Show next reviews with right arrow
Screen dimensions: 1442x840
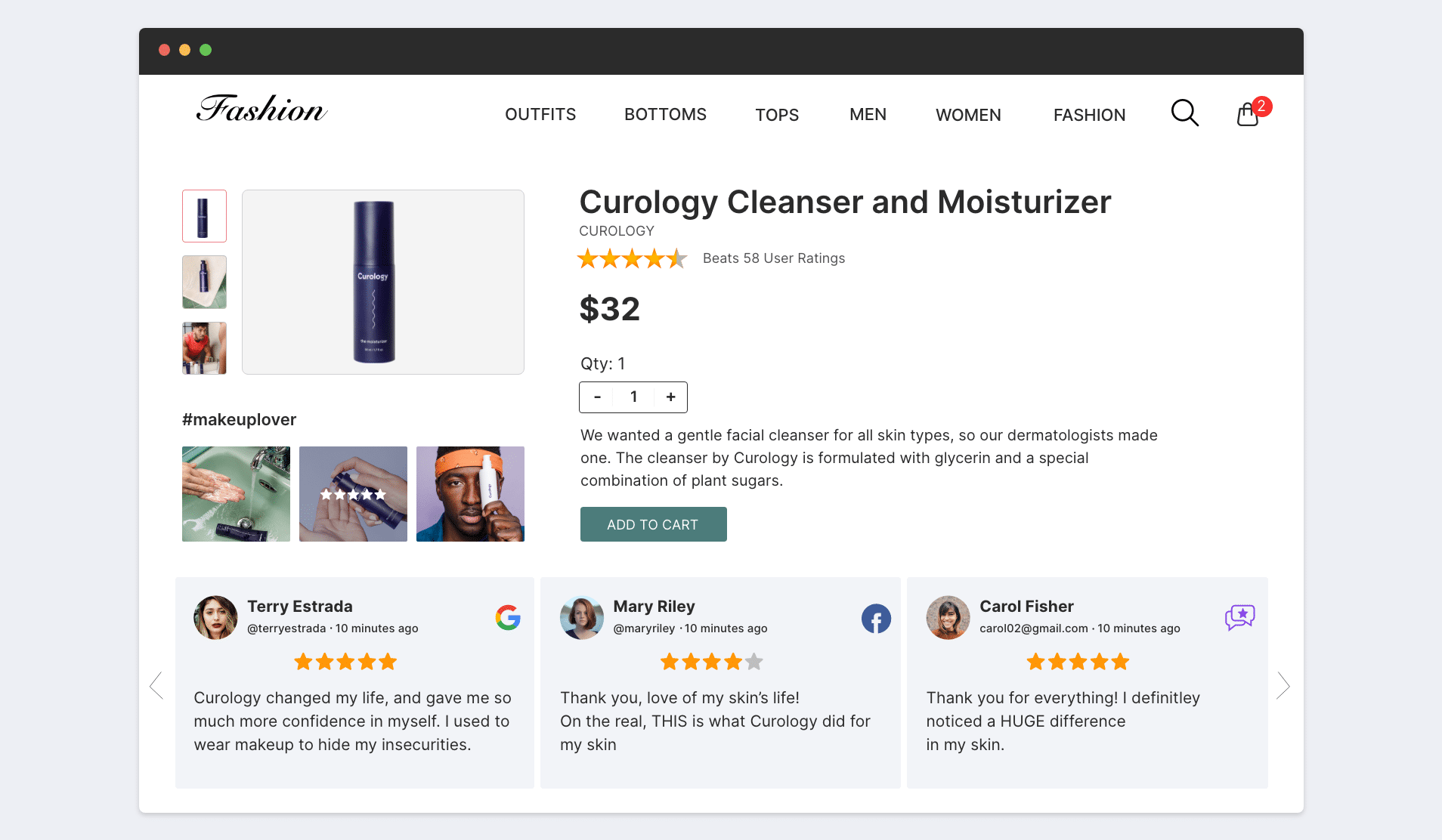point(1283,686)
